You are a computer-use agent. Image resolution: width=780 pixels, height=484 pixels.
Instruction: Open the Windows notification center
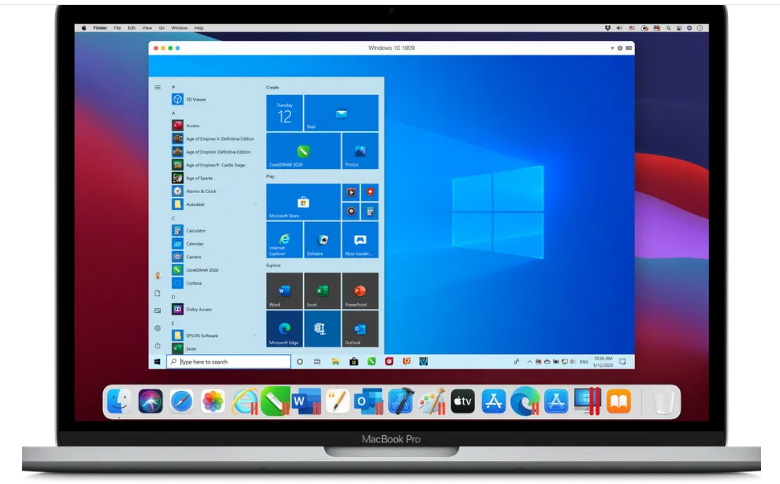point(623,362)
